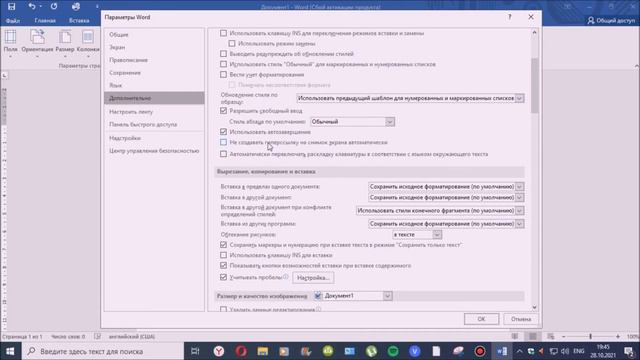Select Правописание category

154,60
